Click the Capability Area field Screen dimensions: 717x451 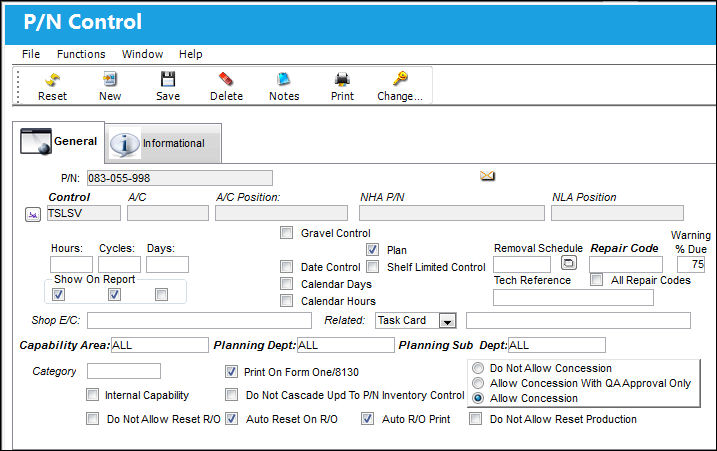coord(160,345)
